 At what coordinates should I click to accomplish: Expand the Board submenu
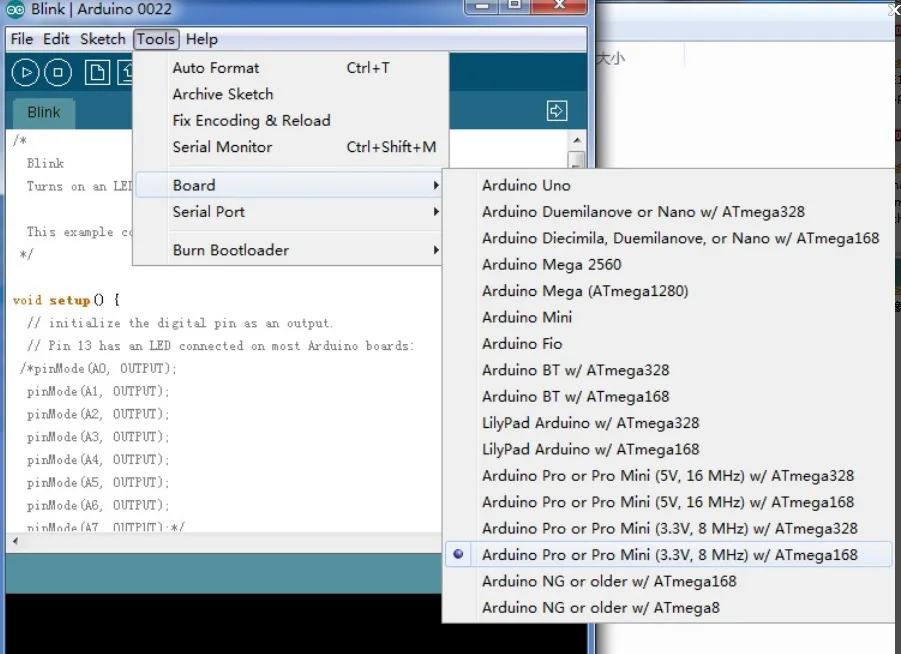[288, 185]
